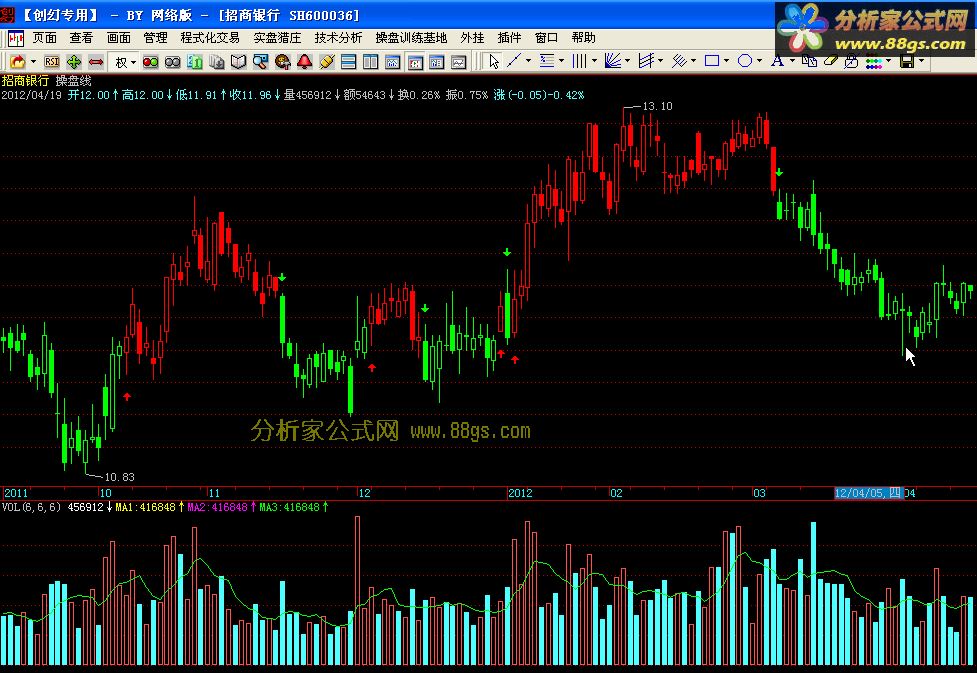Open the numbered blocks toolbar icon
Screen dimensions: 977x673
195,62
